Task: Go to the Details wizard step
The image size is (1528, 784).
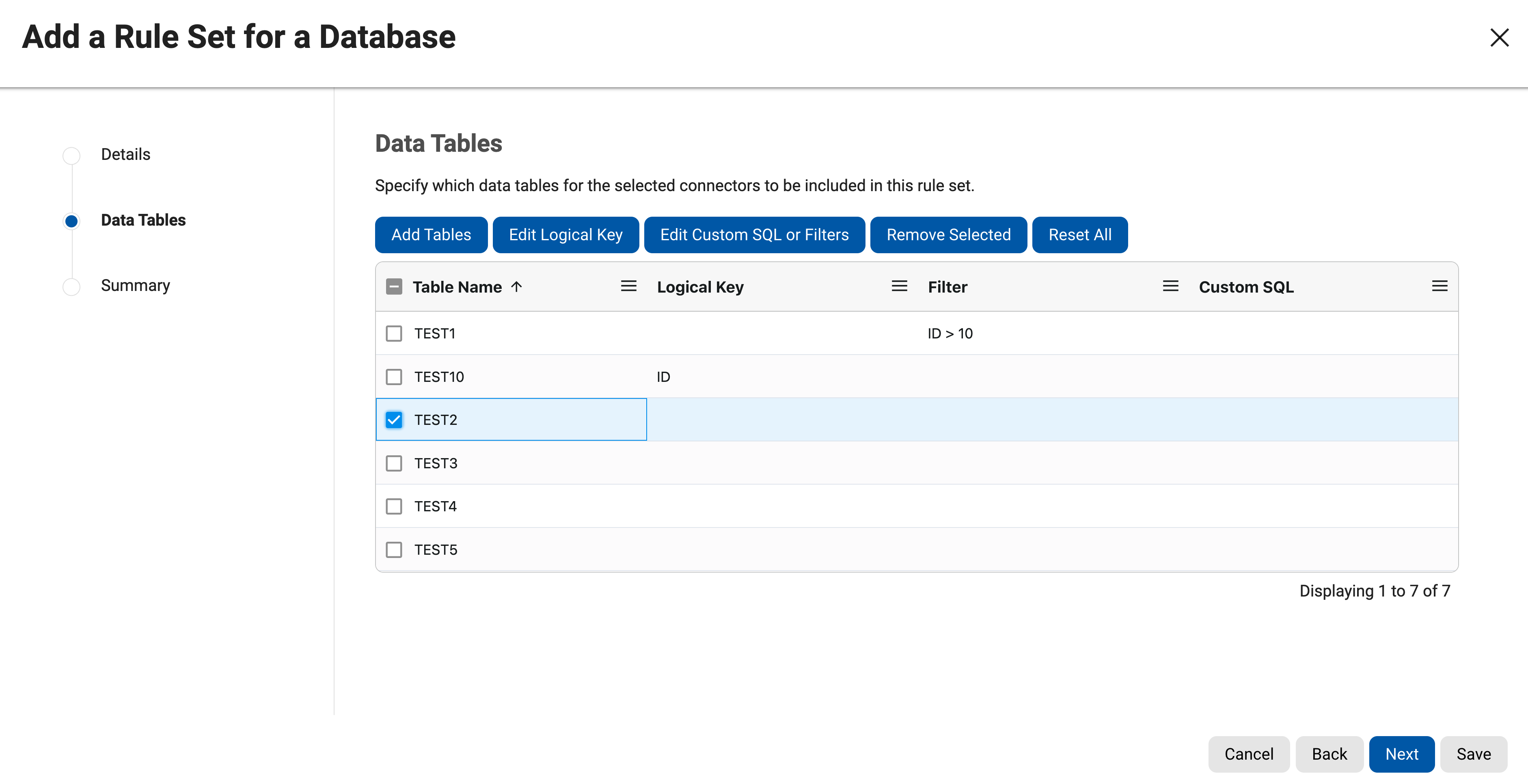Action: 125,154
